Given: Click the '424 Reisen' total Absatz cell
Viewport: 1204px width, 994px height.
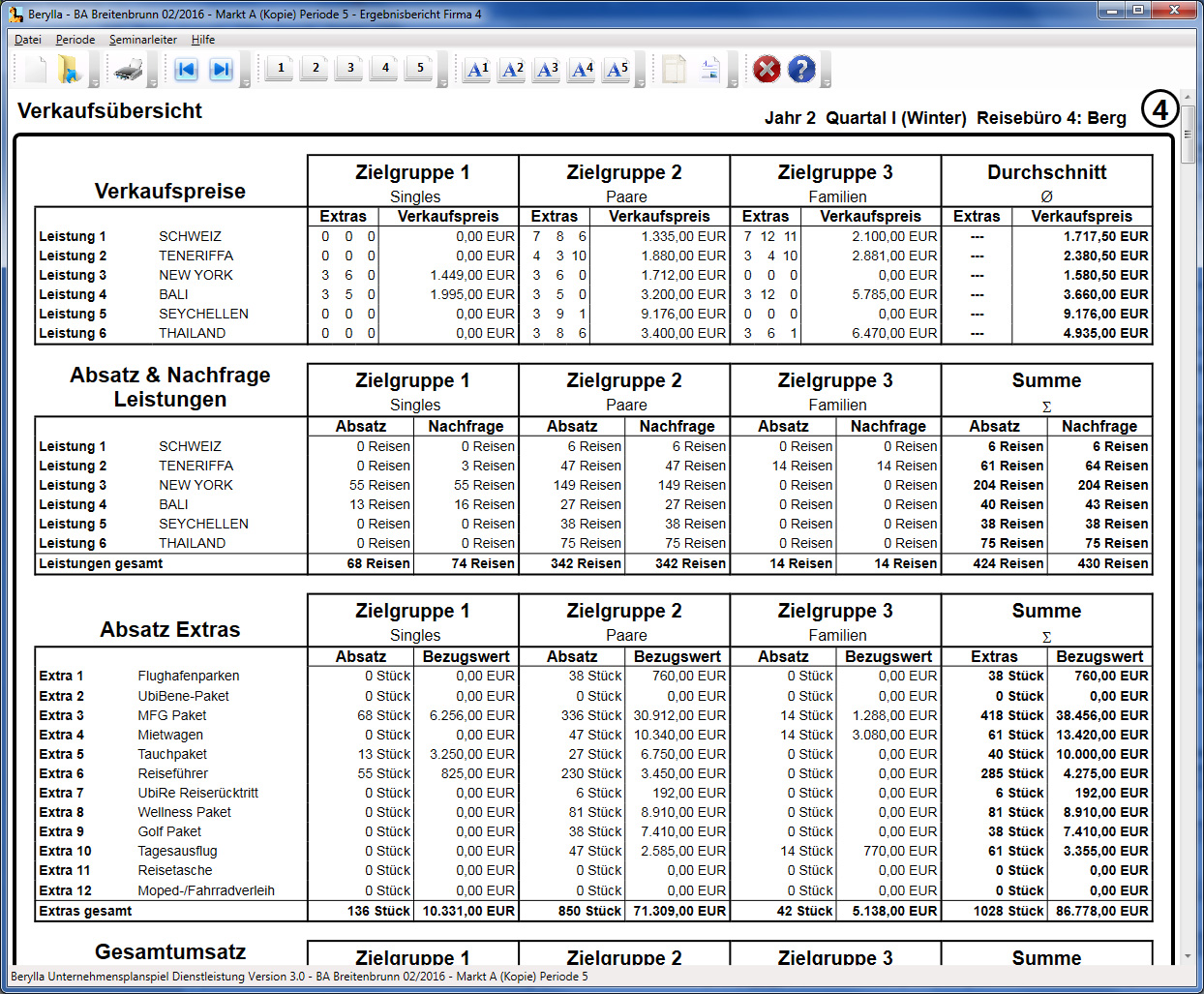Looking at the screenshot, I should (x=1008, y=563).
